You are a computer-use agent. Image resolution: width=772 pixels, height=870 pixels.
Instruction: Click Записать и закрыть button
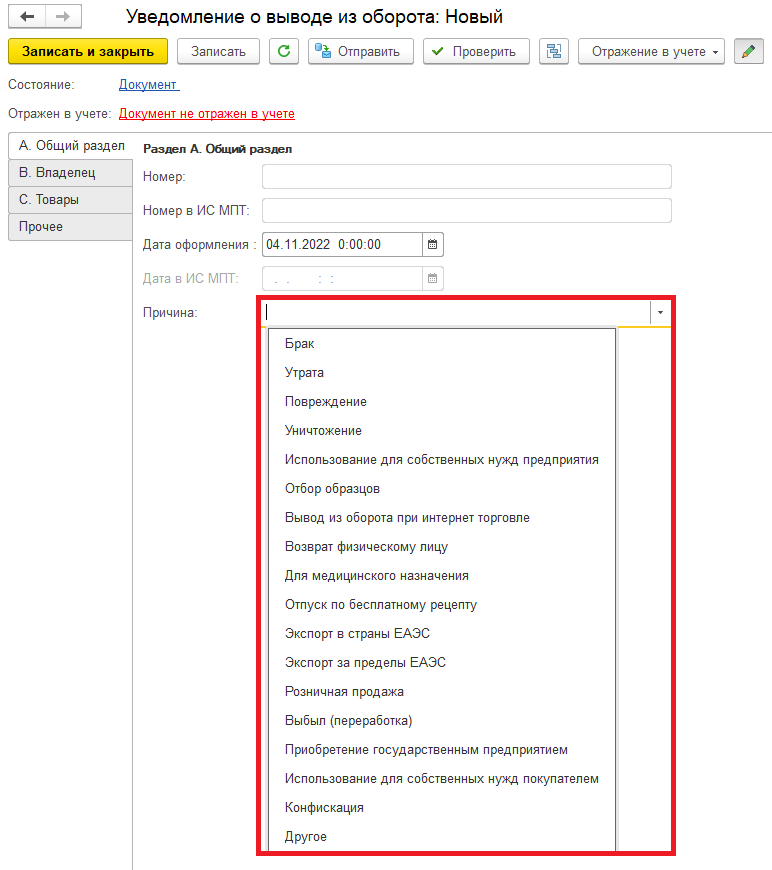(x=88, y=52)
